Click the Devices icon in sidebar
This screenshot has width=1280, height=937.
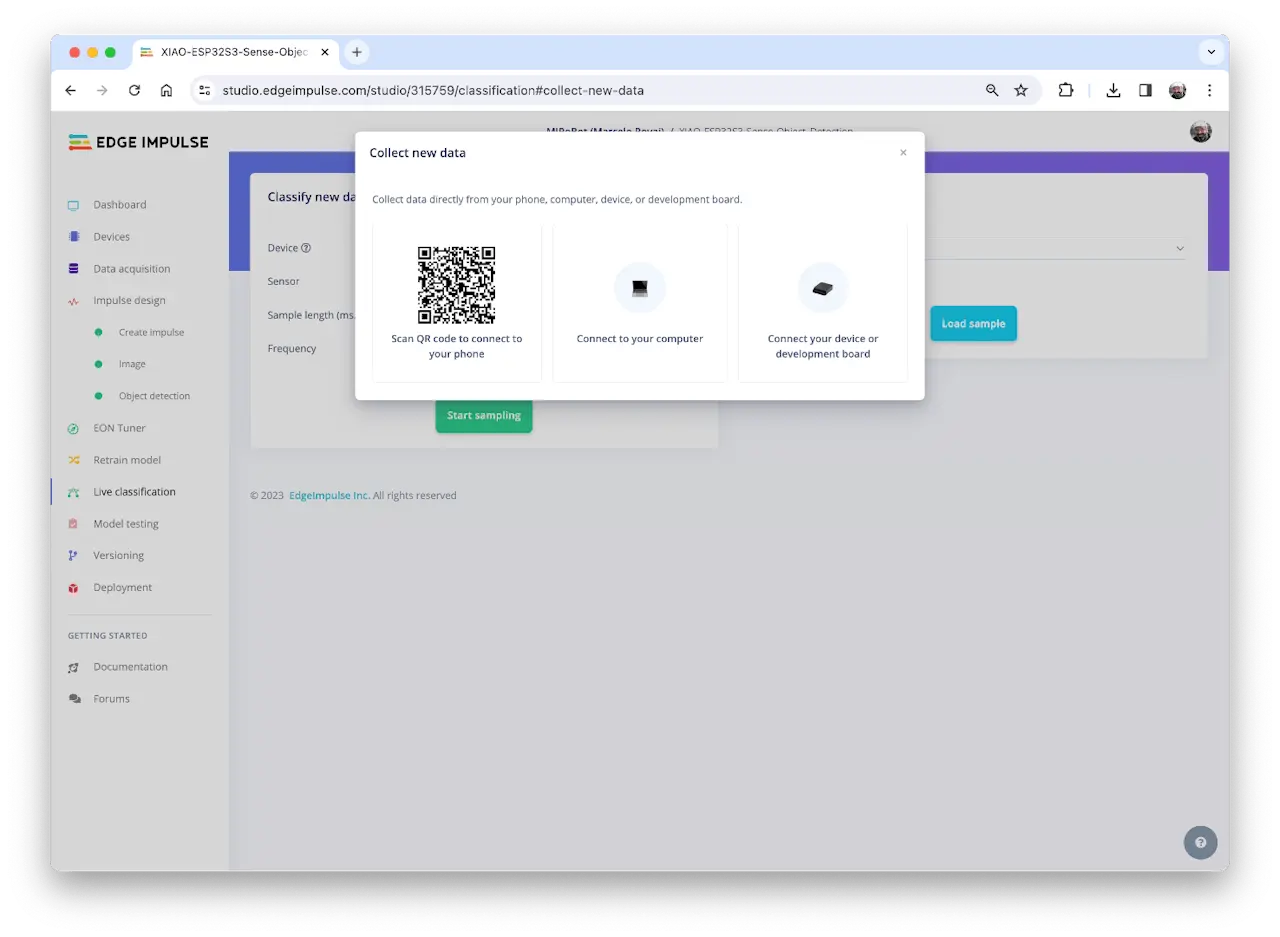click(73, 237)
